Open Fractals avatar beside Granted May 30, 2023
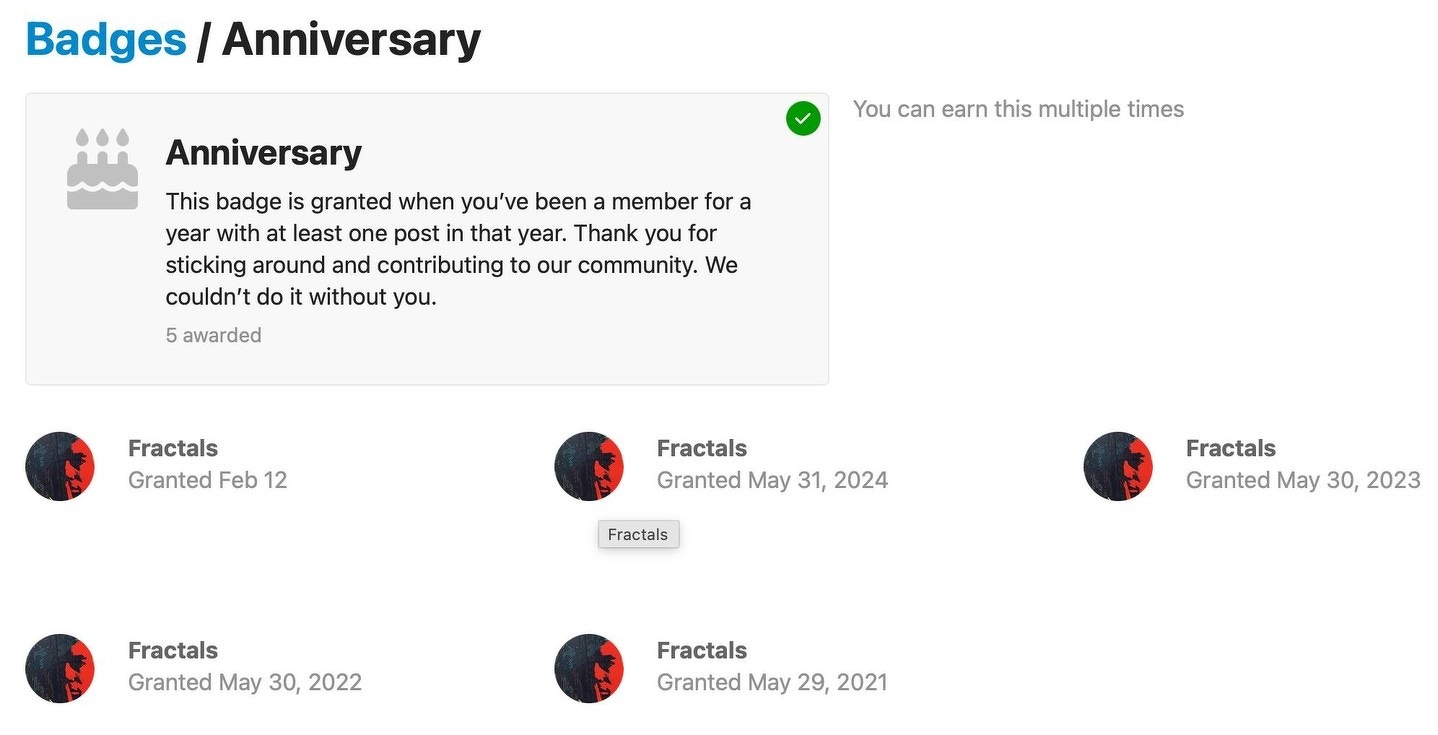The image size is (1438, 735). point(1118,466)
